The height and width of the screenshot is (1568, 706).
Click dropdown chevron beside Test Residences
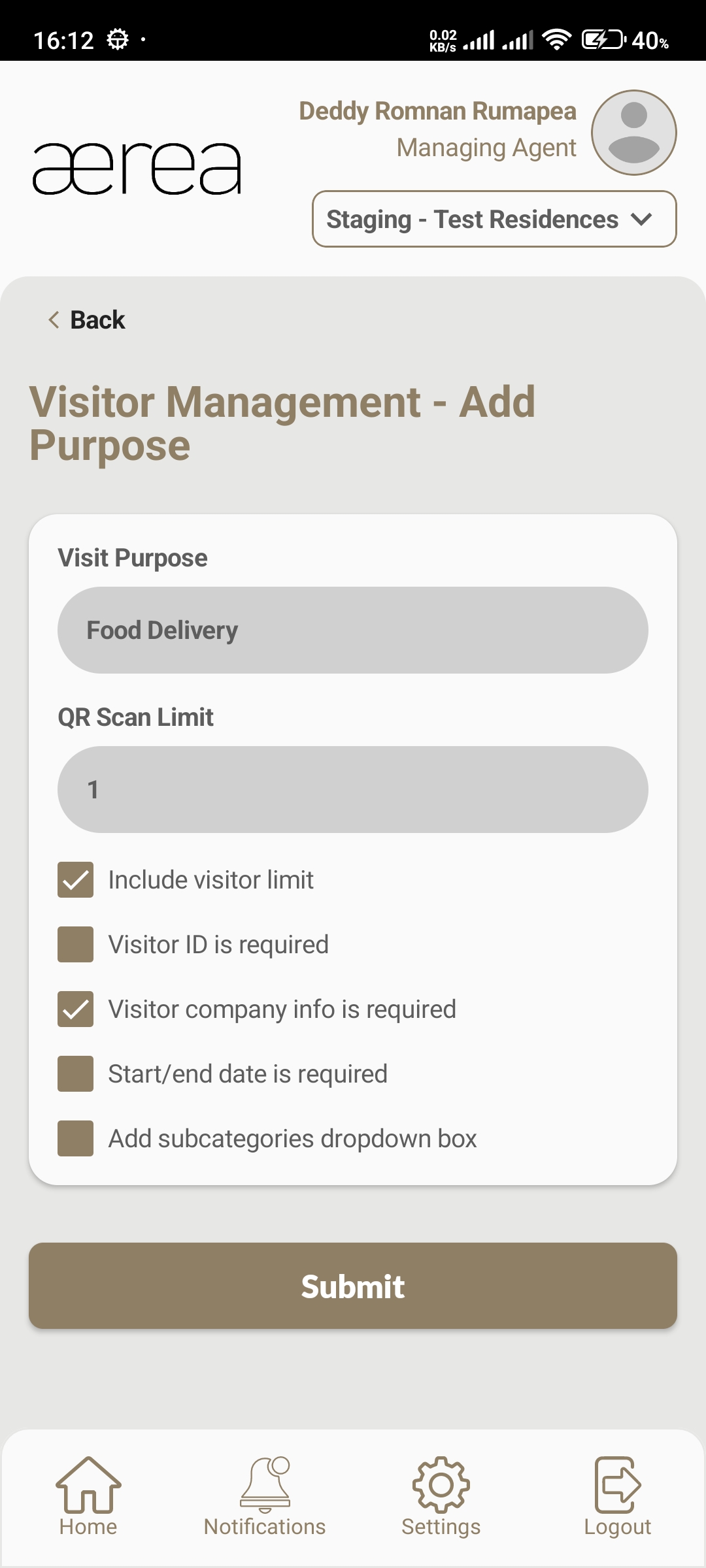point(642,220)
